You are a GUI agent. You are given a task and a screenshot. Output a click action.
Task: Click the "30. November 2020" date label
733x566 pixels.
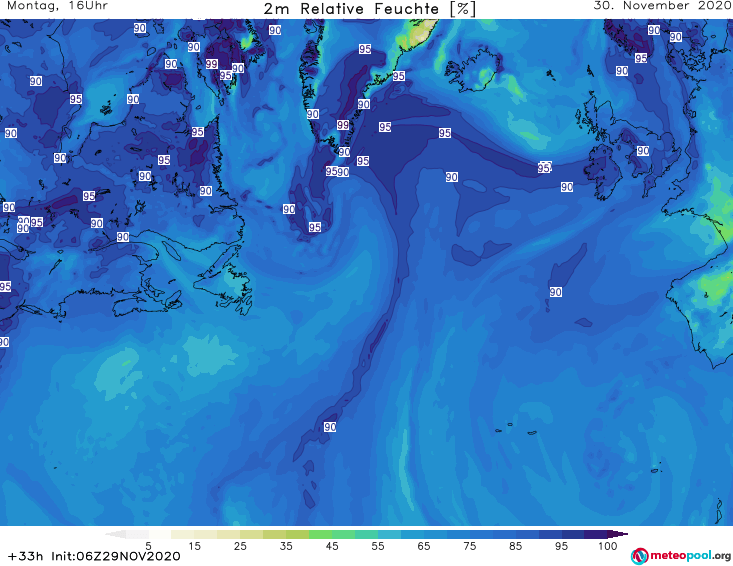coord(662,6)
